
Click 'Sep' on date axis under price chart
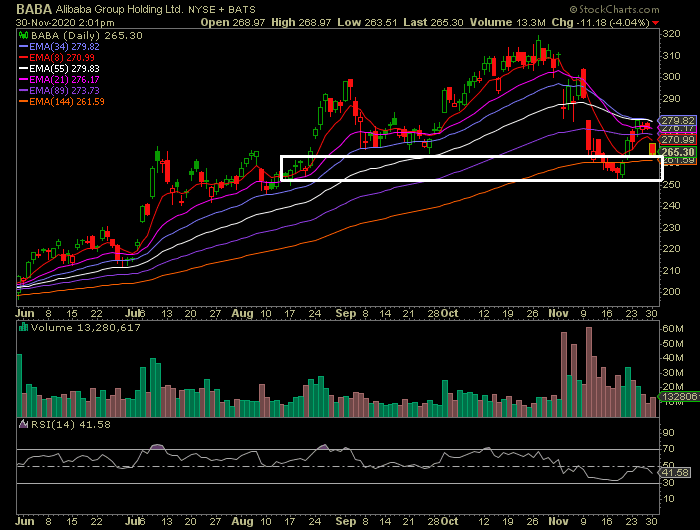[x=346, y=313]
